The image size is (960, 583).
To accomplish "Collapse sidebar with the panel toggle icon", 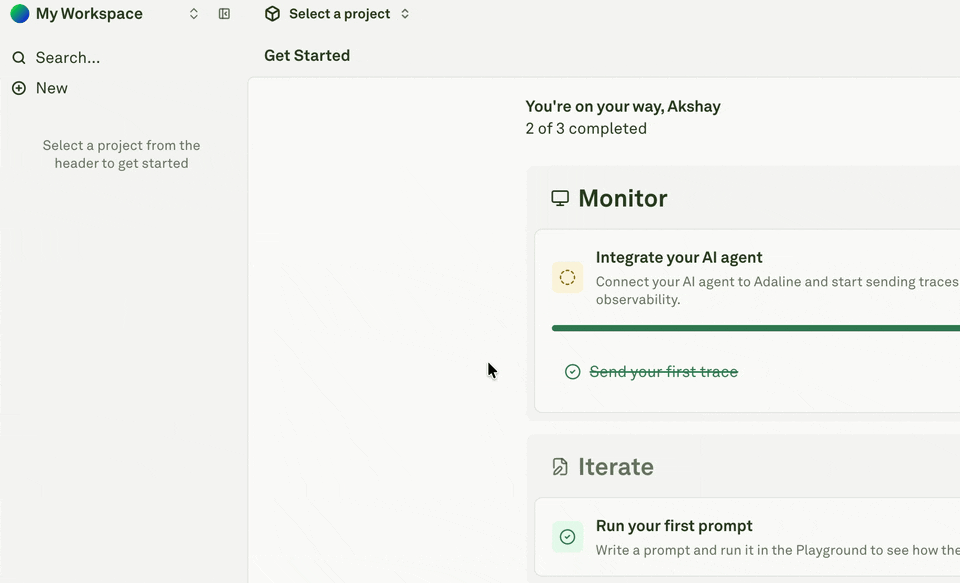I will [224, 13].
